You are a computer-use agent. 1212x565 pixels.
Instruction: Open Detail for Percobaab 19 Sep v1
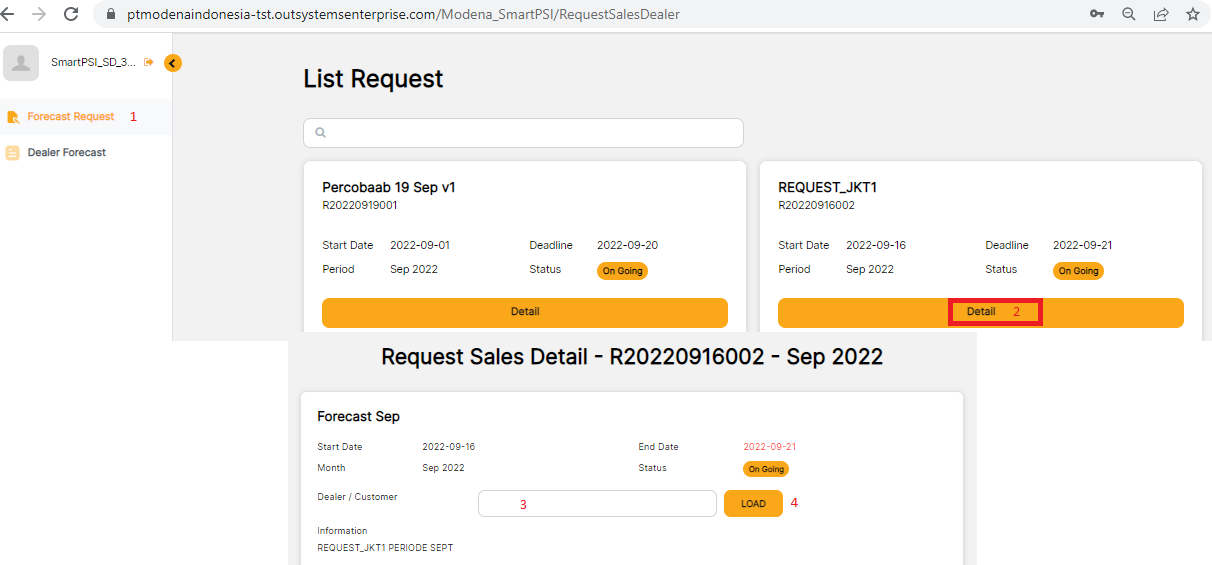[x=524, y=312]
